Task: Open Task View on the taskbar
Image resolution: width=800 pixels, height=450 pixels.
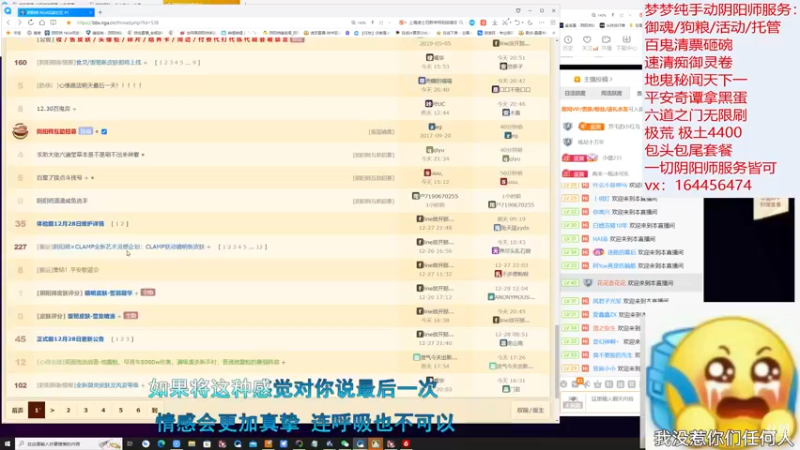Action: click(x=130, y=444)
